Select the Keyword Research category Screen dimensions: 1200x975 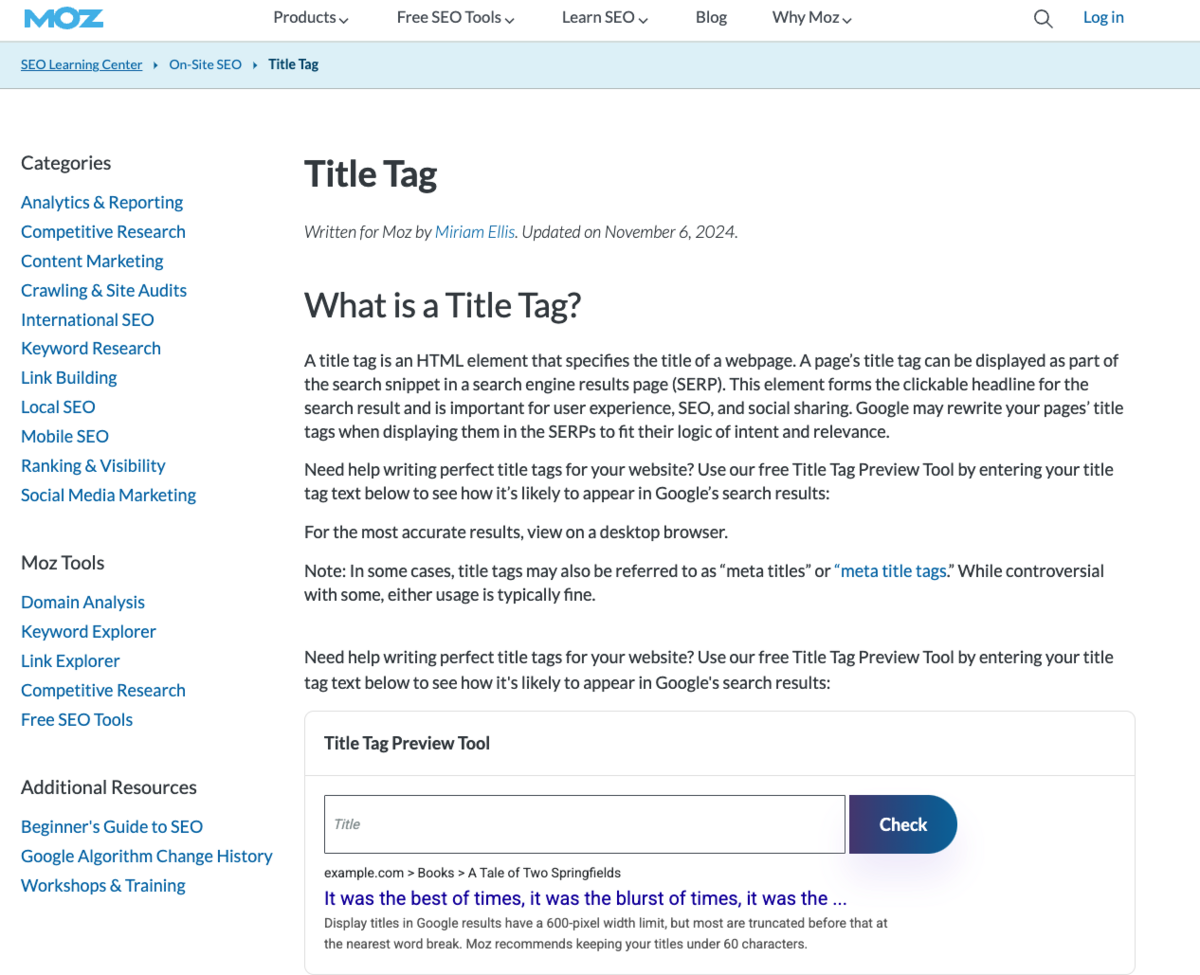point(90,348)
